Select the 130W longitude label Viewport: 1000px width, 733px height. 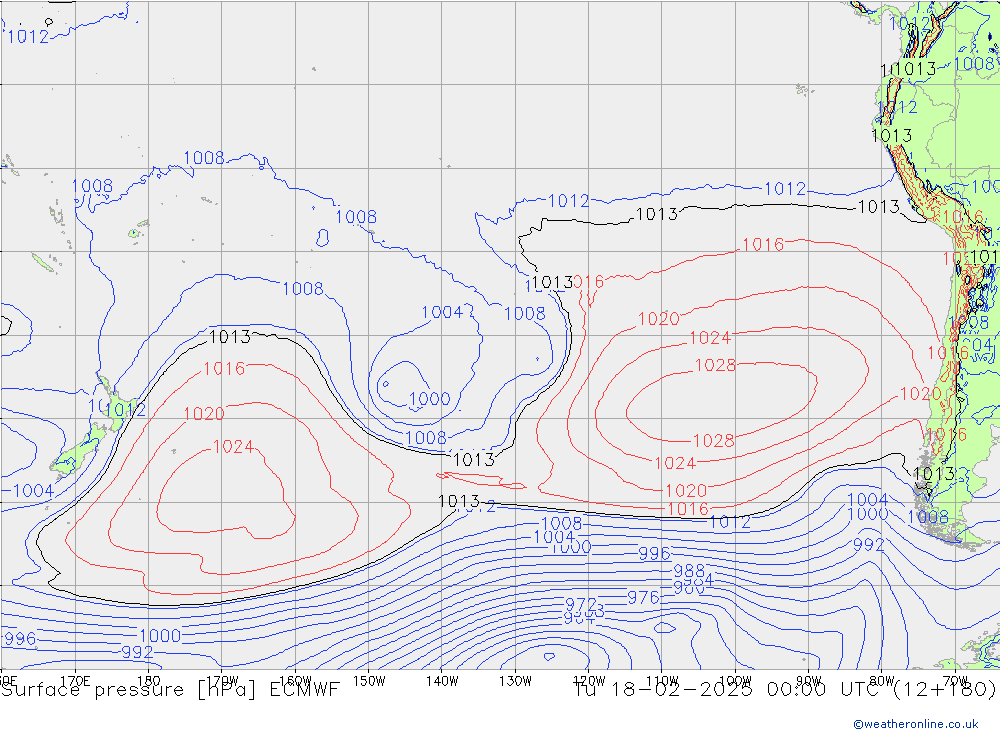pos(515,681)
